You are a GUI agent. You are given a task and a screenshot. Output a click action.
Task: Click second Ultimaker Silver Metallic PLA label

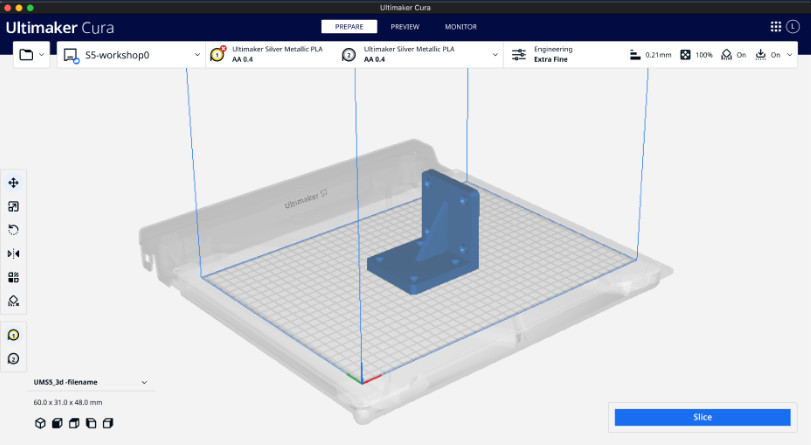409,49
